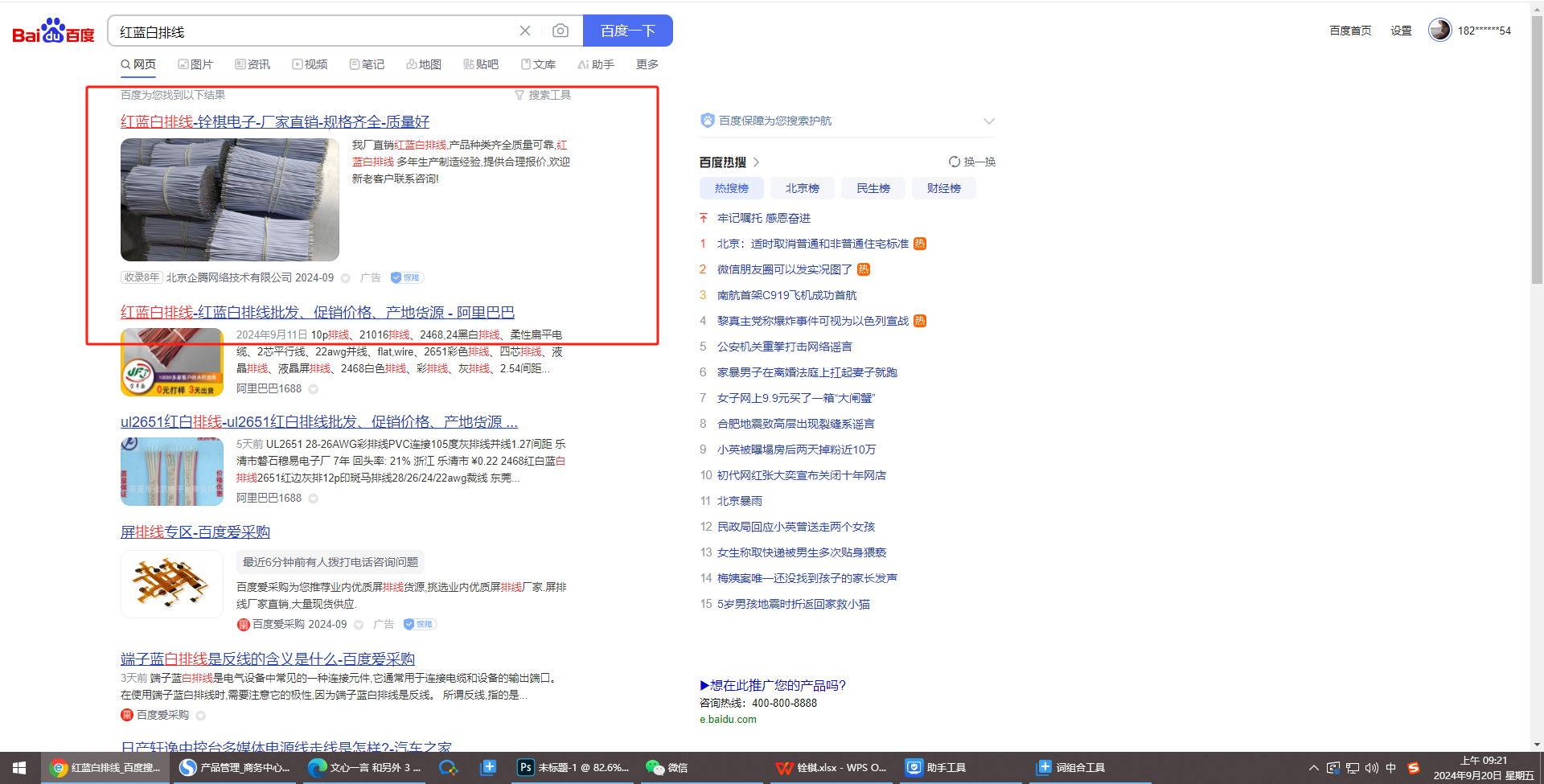1544x784 pixels.
Task: Expand the 百度保障 security panel
Action: (989, 121)
